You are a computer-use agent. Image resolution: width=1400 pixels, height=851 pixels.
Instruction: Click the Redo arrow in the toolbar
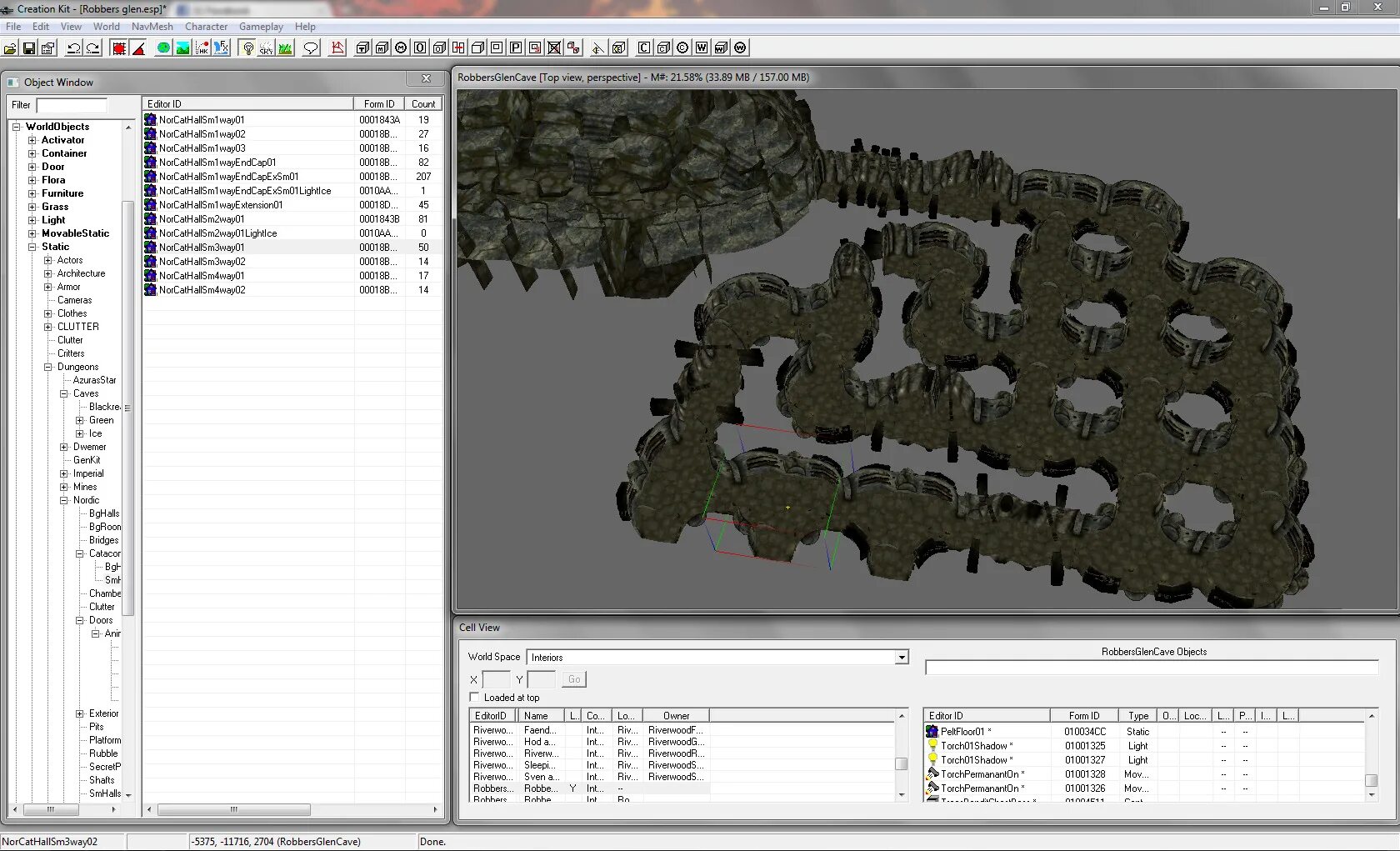92,48
